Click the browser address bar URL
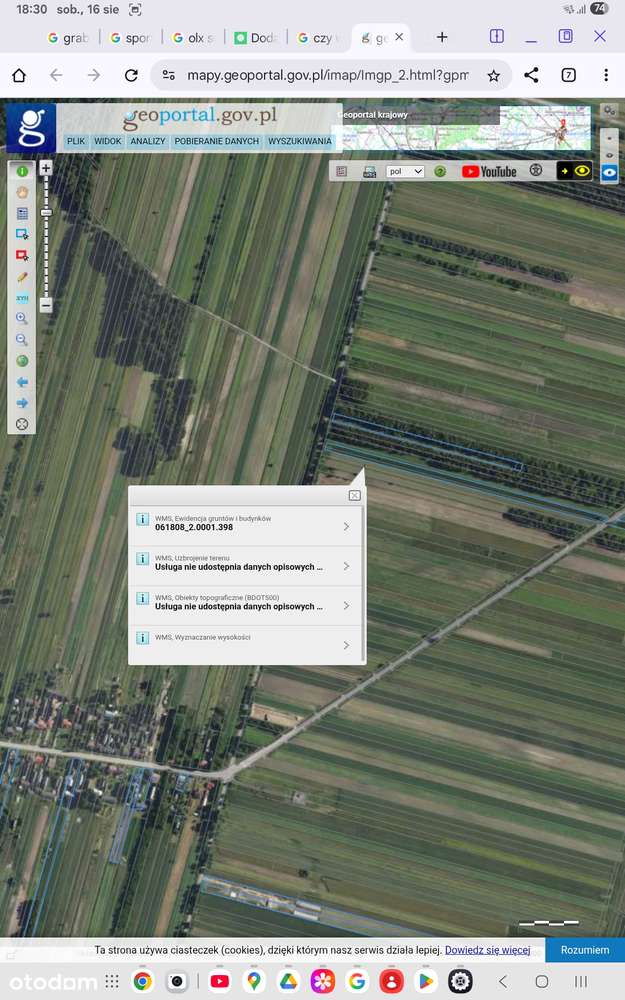Image resolution: width=625 pixels, height=1000 pixels. pyautogui.click(x=327, y=75)
